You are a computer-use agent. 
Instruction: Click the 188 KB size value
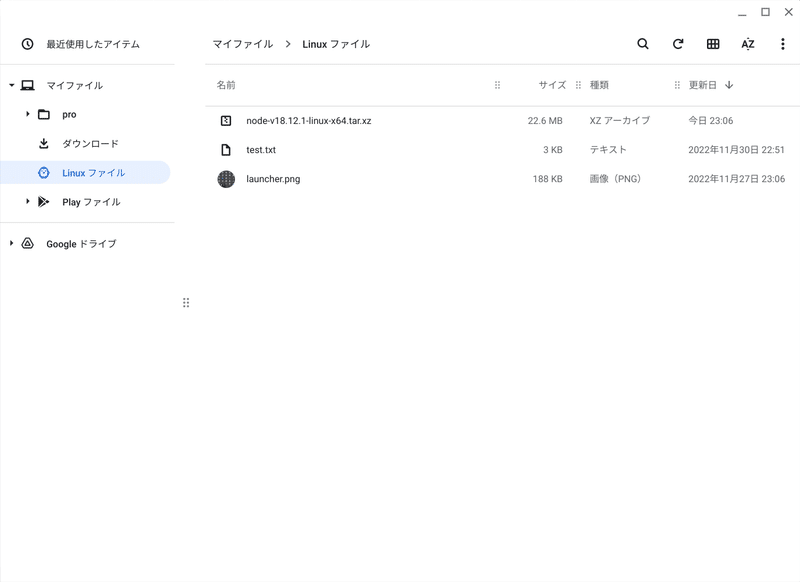[547, 179]
